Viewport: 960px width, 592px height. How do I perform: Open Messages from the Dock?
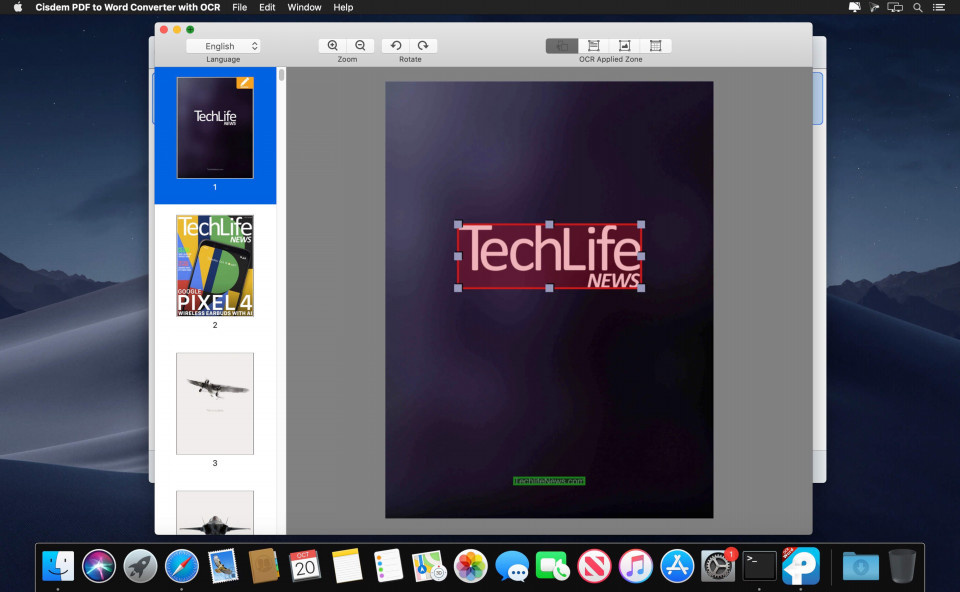click(512, 566)
